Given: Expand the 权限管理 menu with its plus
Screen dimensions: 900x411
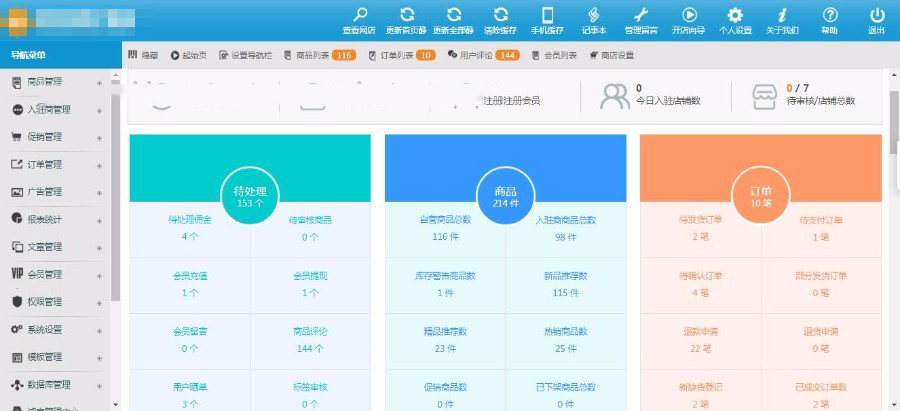Looking at the screenshot, I should click(99, 304).
